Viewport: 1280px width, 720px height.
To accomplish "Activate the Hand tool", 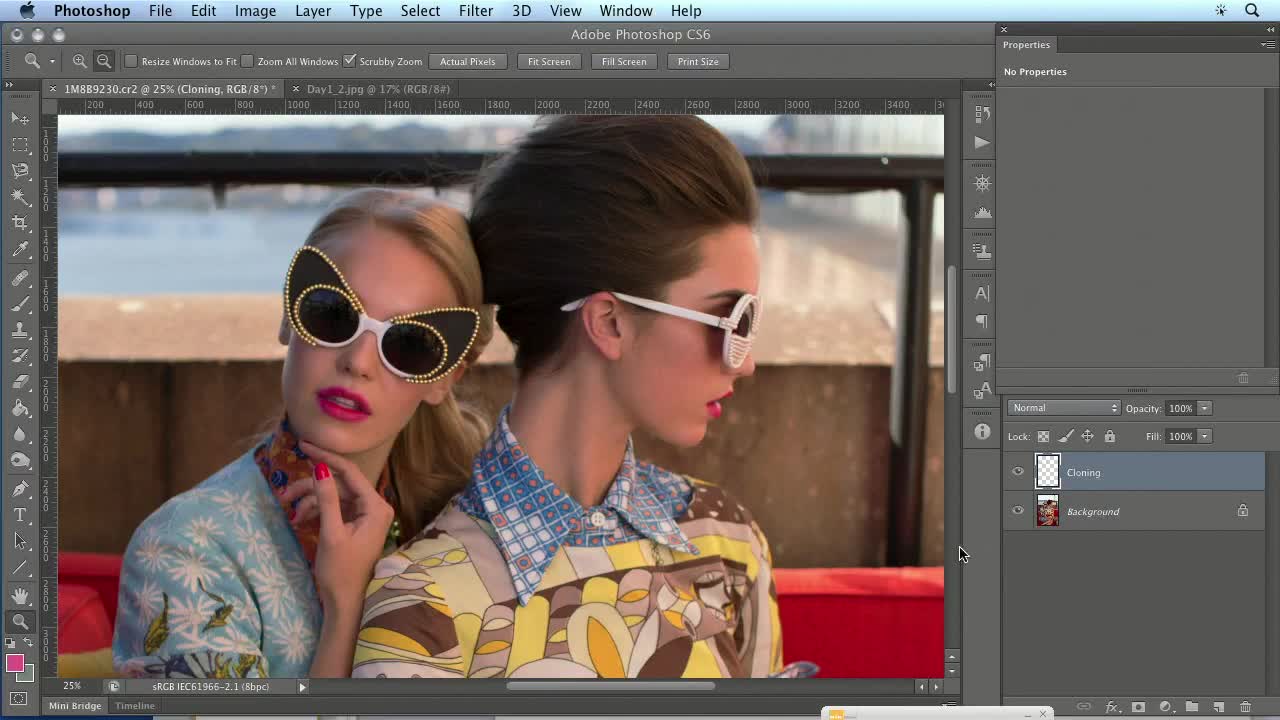I will (20, 595).
